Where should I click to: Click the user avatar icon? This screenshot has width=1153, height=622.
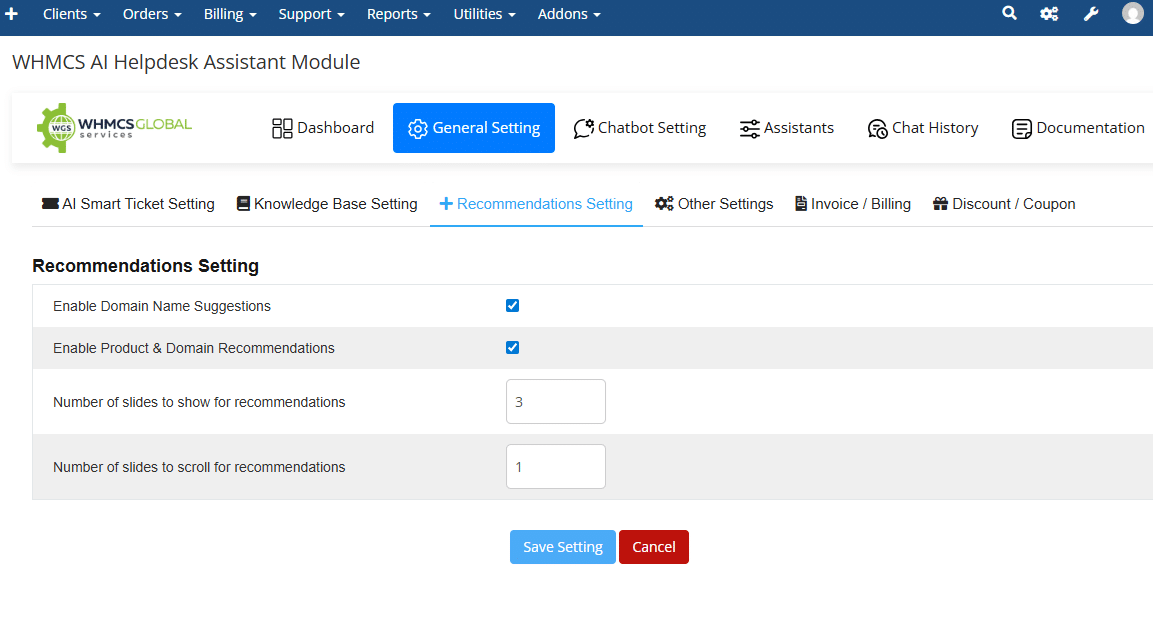coord(1132,14)
